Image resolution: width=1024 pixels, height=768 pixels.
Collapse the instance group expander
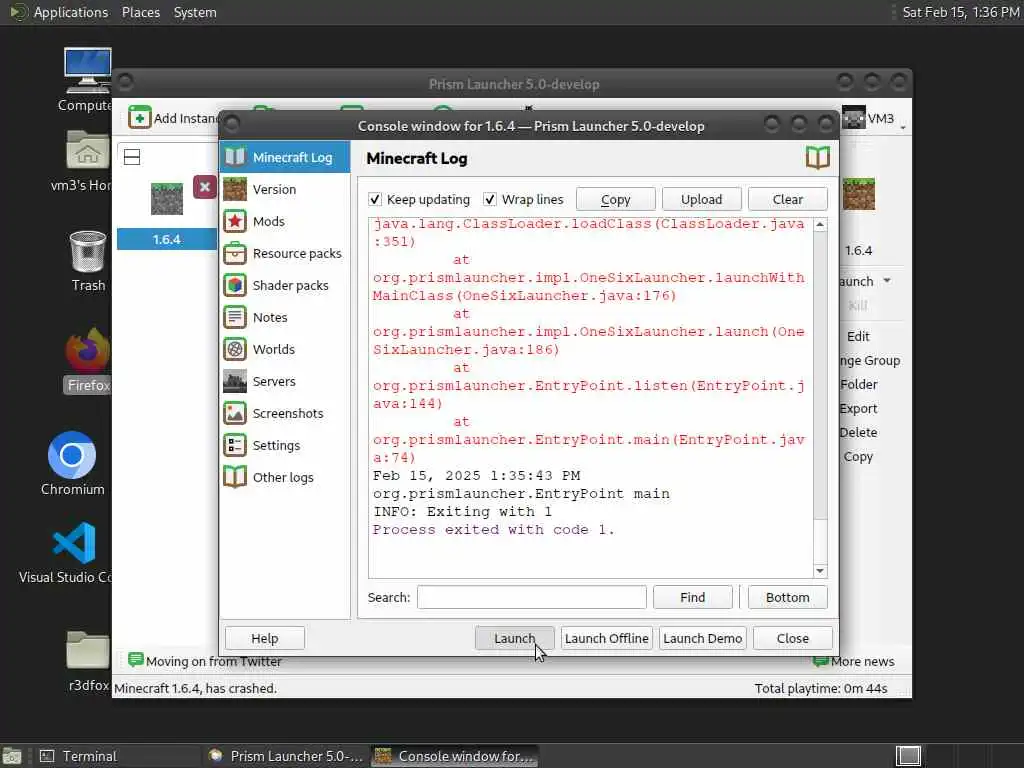[132, 157]
